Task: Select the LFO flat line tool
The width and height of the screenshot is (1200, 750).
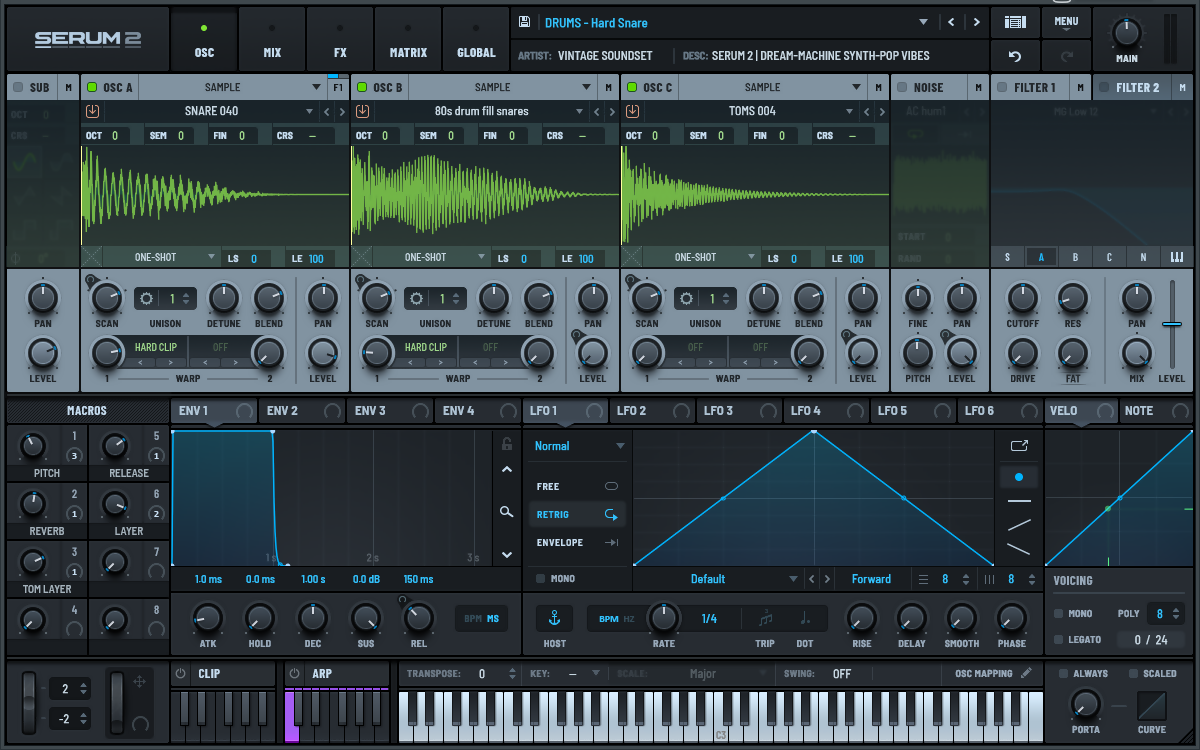Action: pyautogui.click(x=1019, y=501)
